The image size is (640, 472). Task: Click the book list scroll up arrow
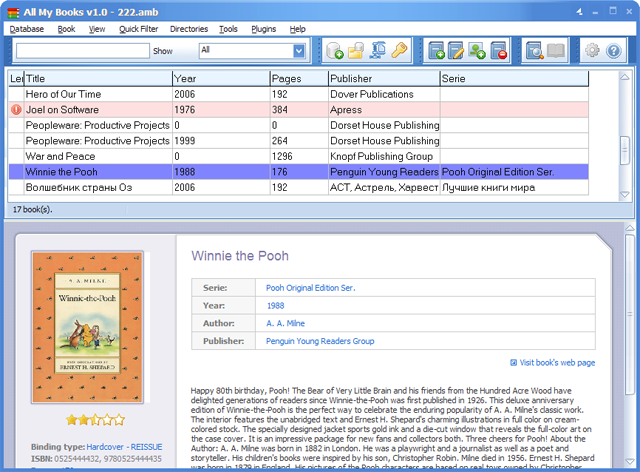624,77
